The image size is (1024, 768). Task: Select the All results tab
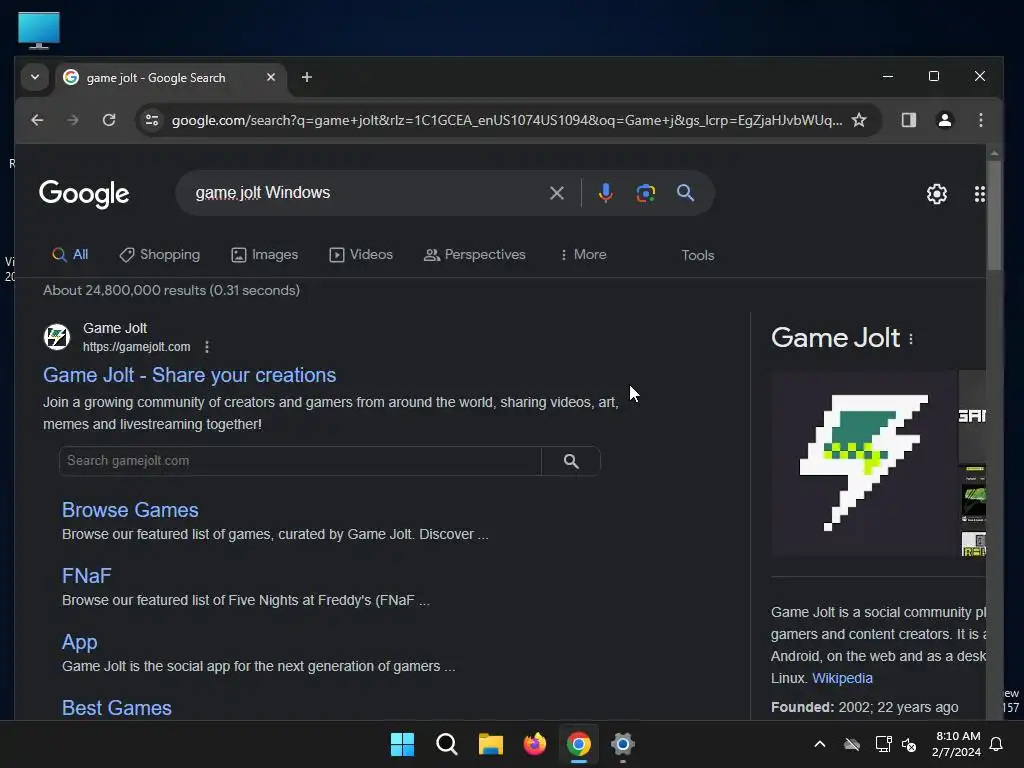pyautogui.click(x=70, y=255)
